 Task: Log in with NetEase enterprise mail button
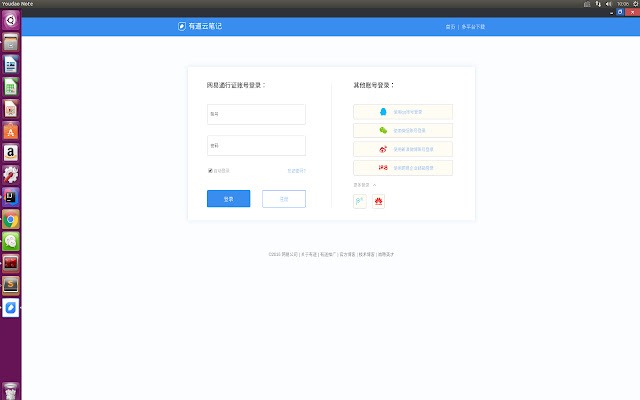coord(403,168)
